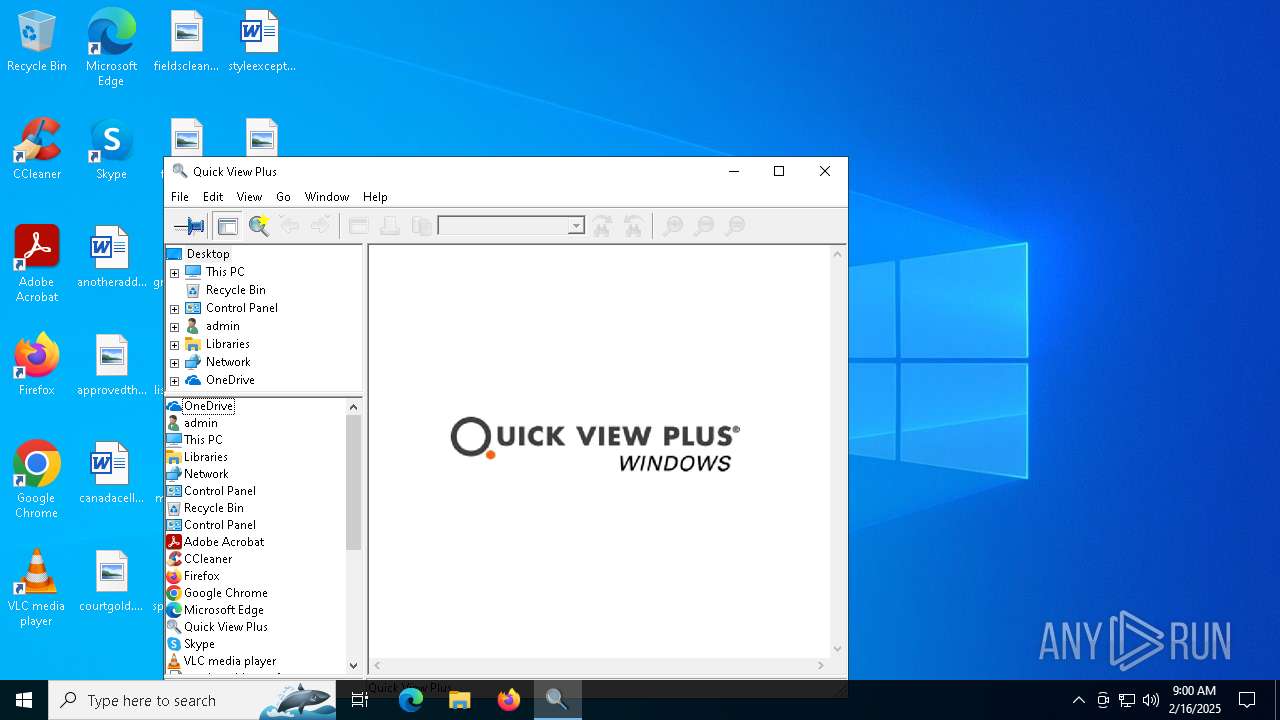Select Microsoft Edge desktop shortcut
Screen dimensions: 1280x720
click(111, 48)
